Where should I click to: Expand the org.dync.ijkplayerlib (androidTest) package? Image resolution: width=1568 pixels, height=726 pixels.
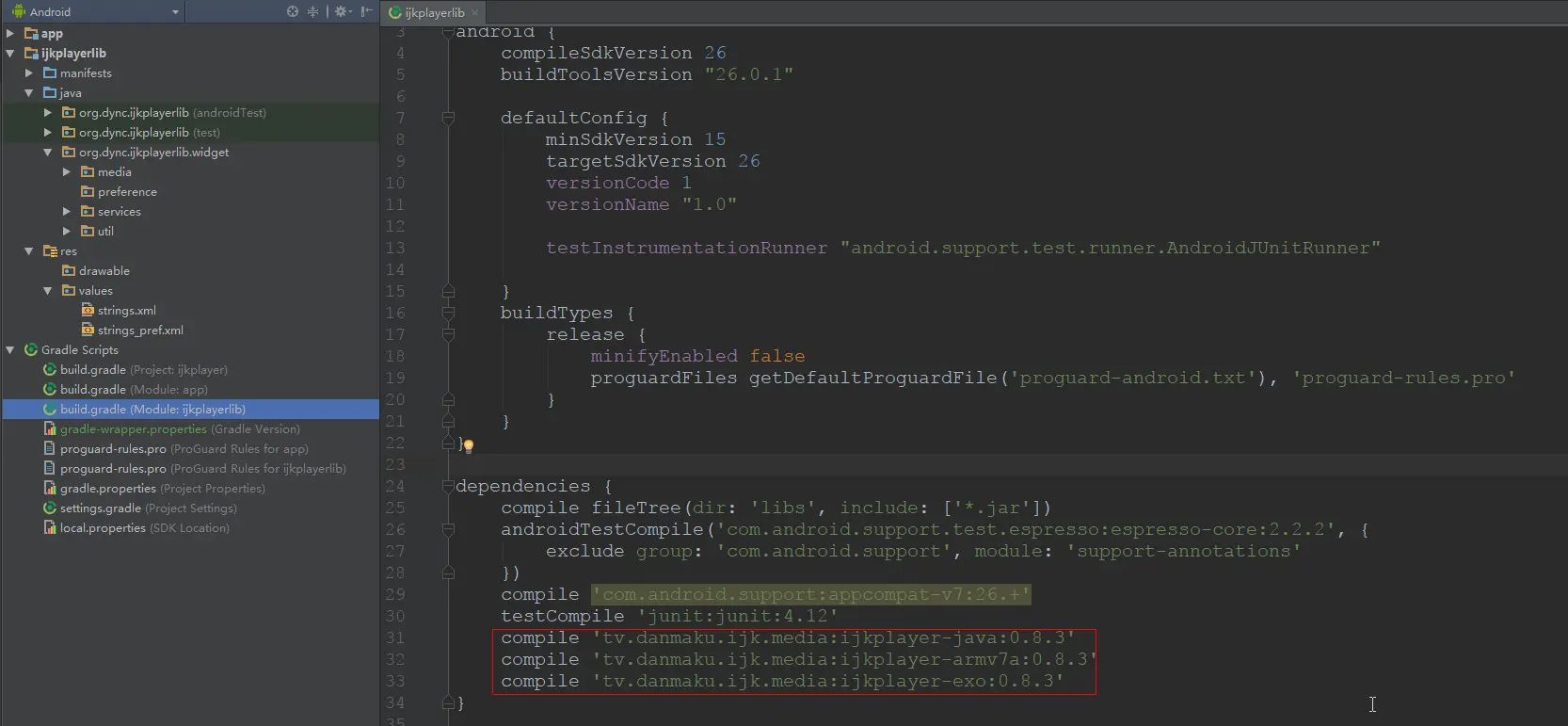[48, 112]
